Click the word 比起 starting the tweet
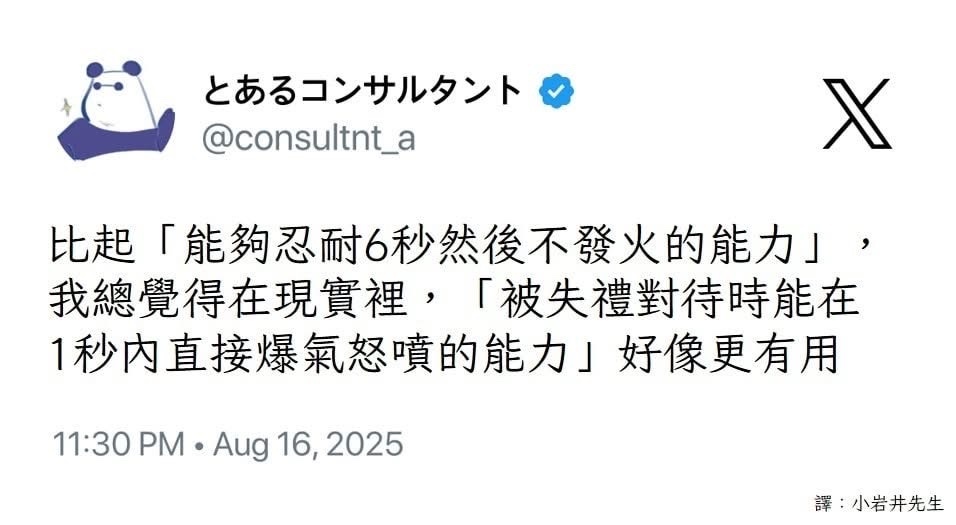This screenshot has height=525, width=956. [92, 245]
